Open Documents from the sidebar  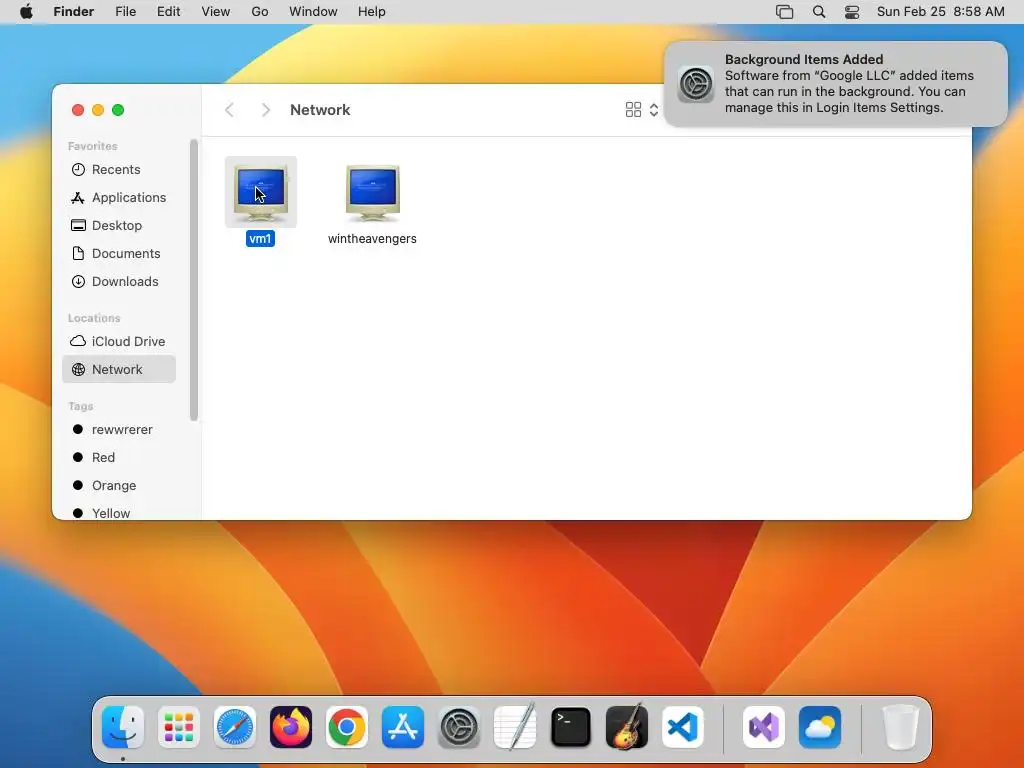(119, 253)
